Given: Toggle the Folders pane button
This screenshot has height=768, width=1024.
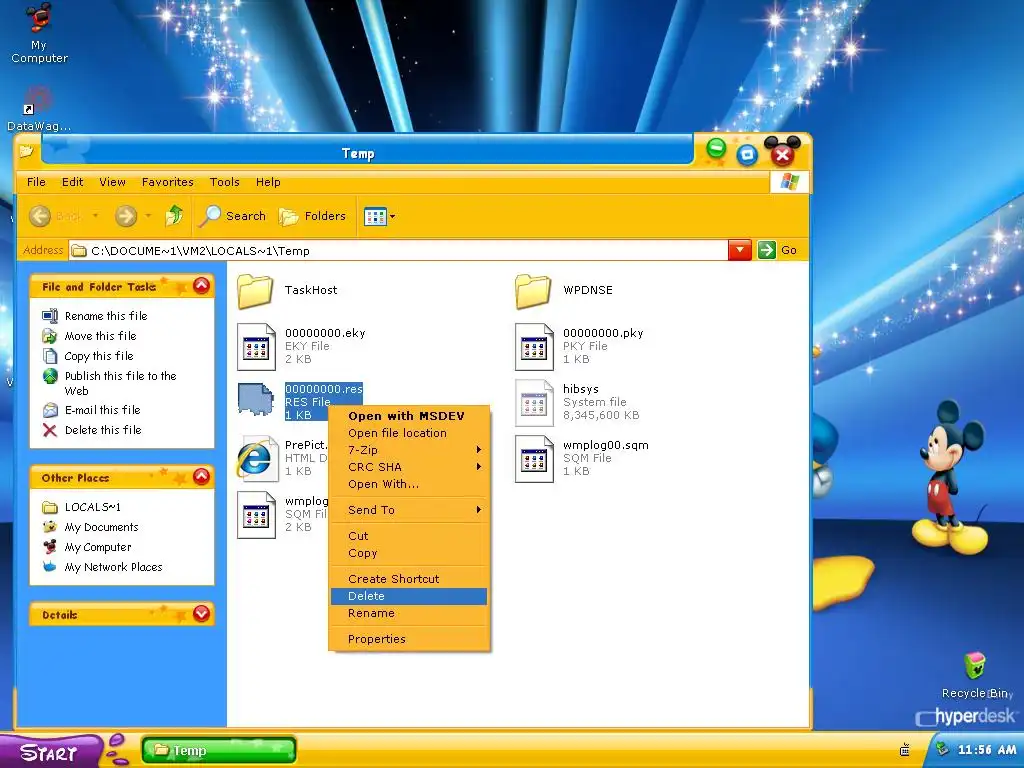Looking at the screenshot, I should click(x=312, y=216).
